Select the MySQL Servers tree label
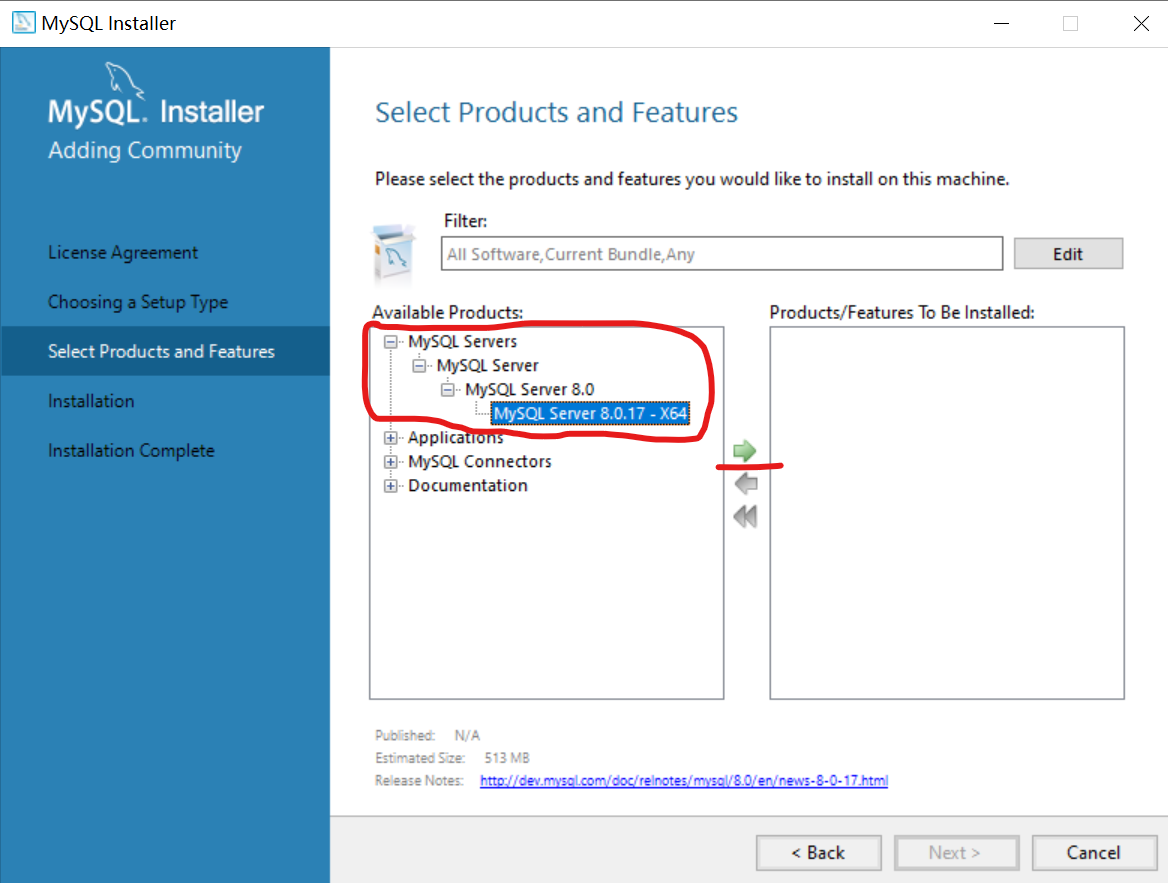This screenshot has width=1168, height=883. 462,341
